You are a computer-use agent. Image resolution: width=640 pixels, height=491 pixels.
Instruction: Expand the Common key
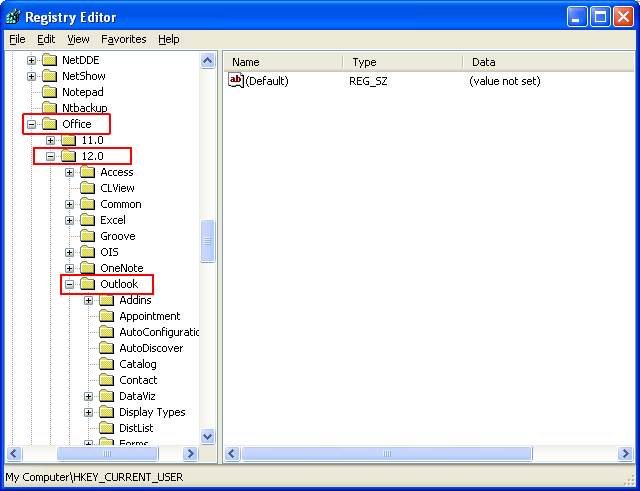[69, 204]
